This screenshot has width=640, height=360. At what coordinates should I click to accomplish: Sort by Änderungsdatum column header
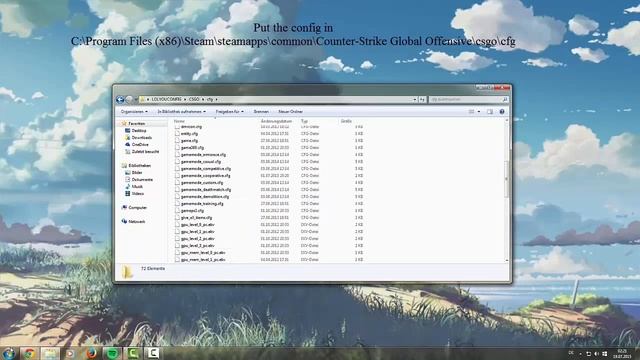click(x=276, y=121)
